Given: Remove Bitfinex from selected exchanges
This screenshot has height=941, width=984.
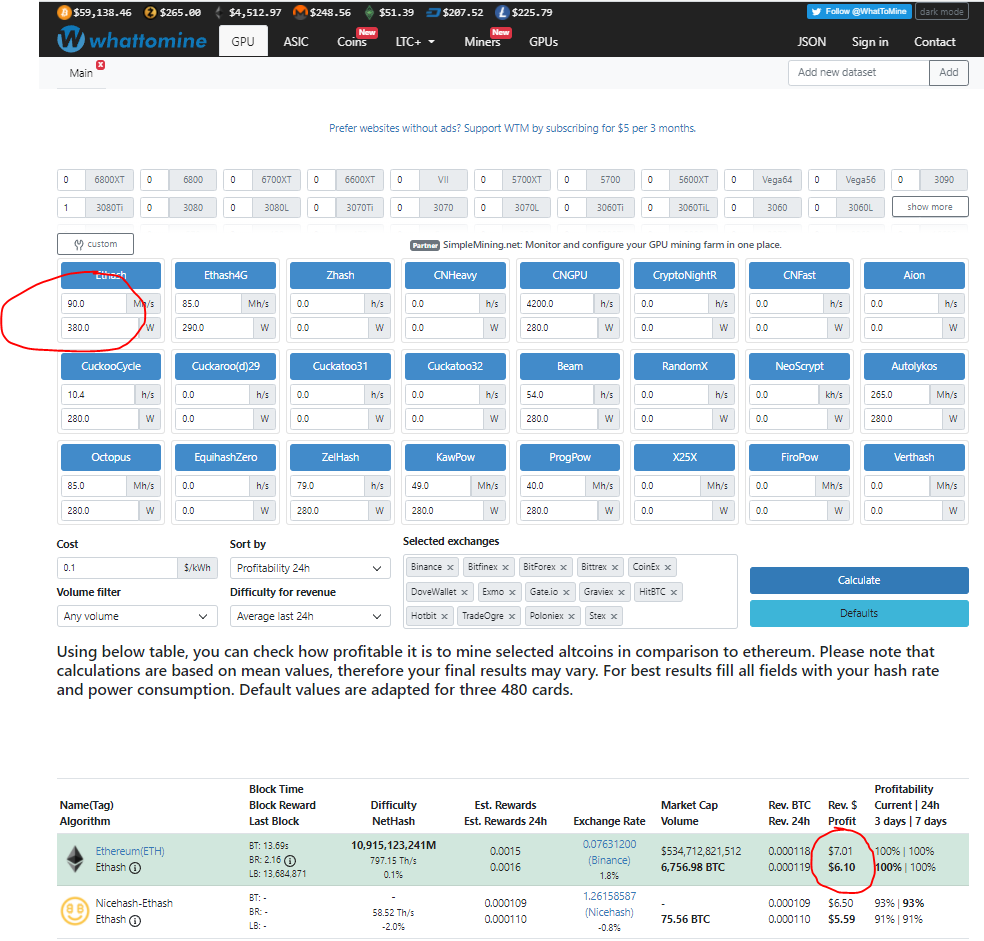Looking at the screenshot, I should coord(505,567).
